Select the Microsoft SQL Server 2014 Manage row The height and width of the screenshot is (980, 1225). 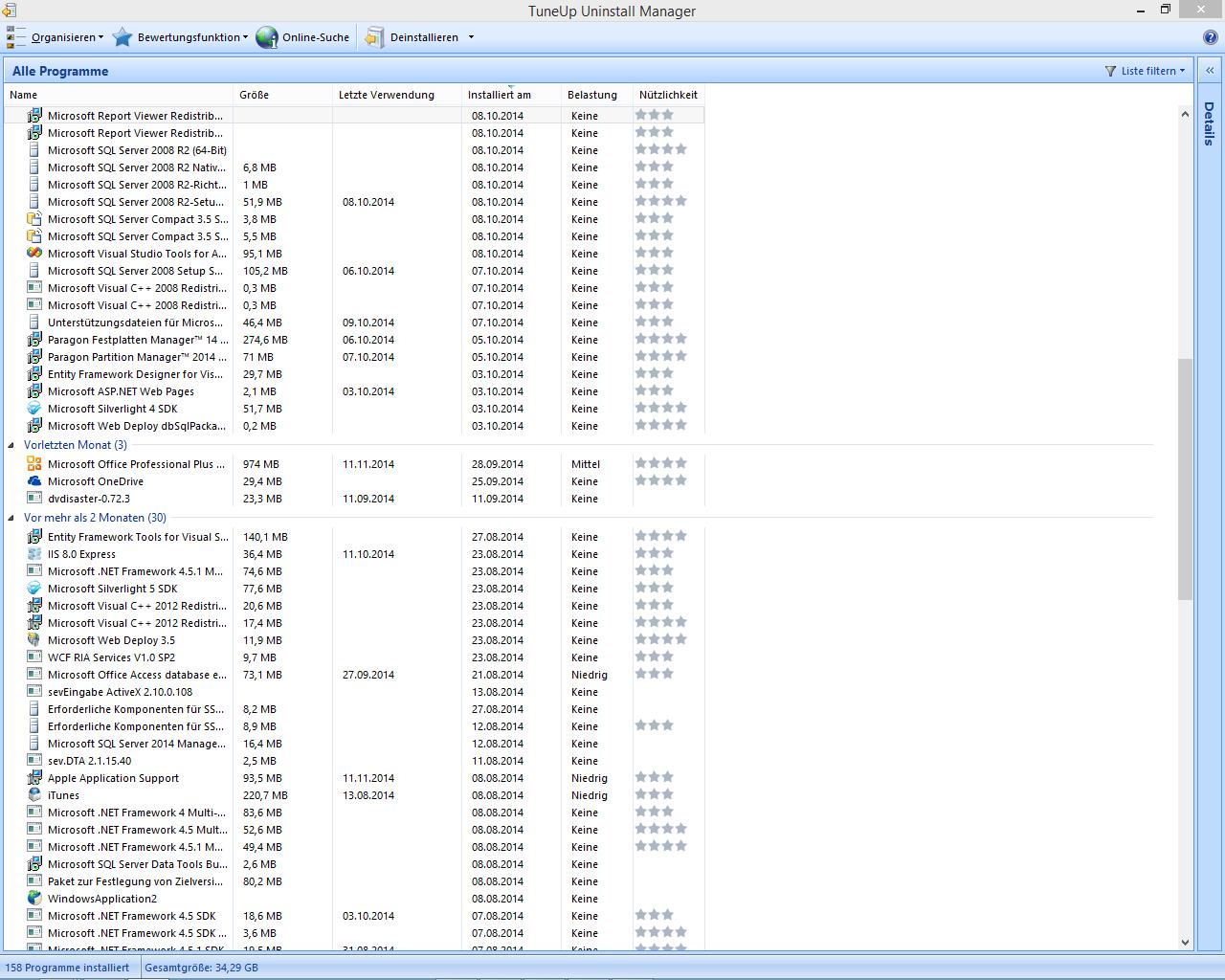click(354, 744)
